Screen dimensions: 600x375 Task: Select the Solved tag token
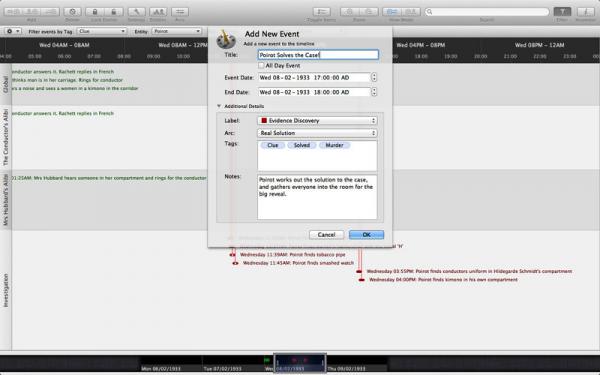302,145
